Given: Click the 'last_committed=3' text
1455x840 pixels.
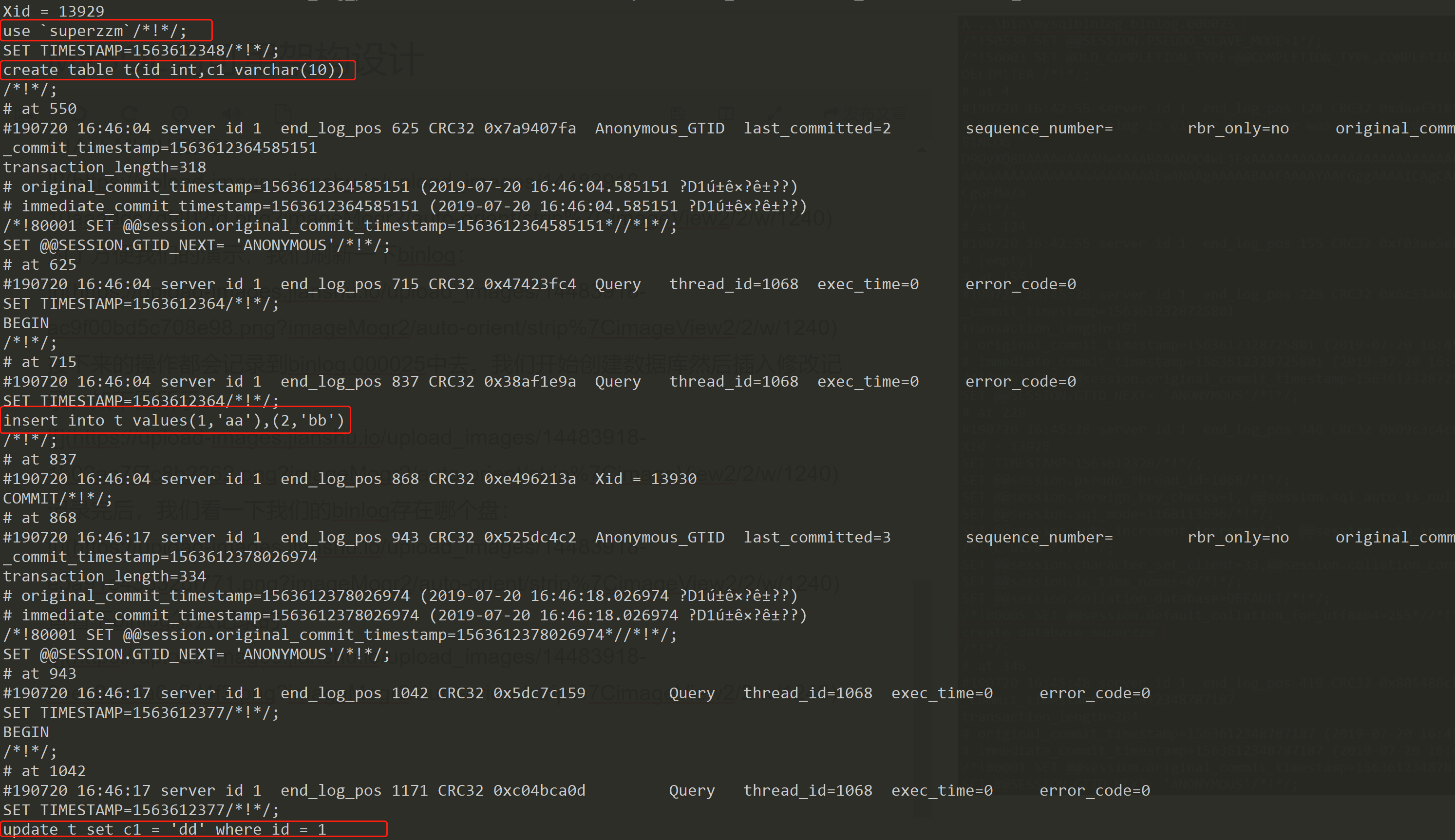Looking at the screenshot, I should (816, 537).
